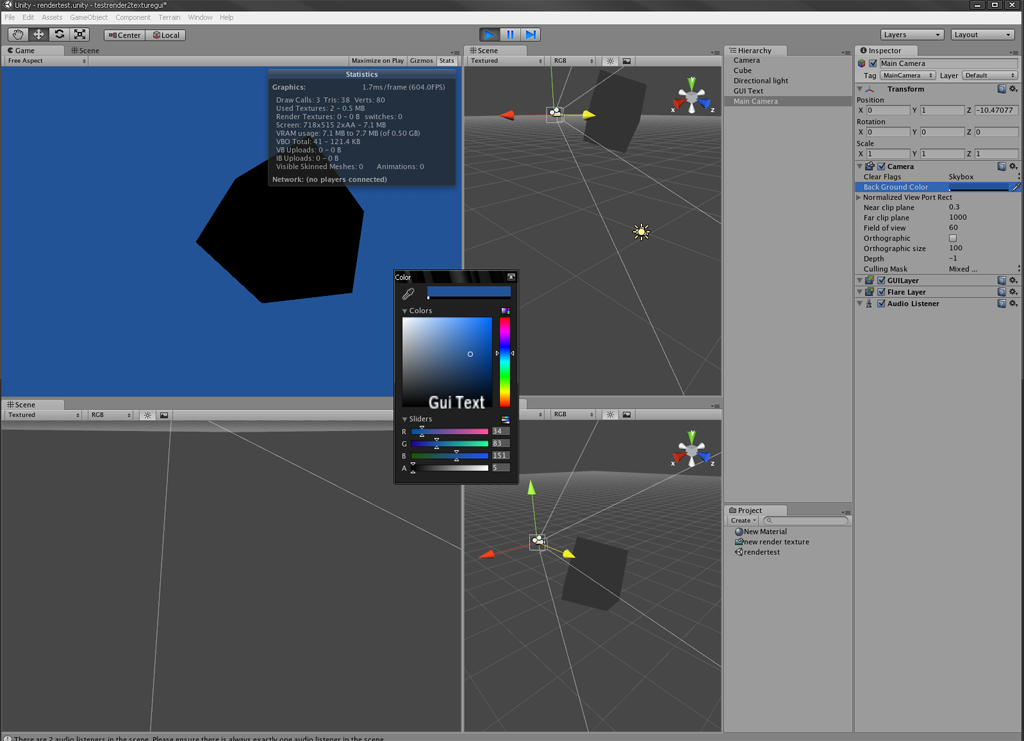
Task: Open the GameObject menu
Action: coord(87,16)
